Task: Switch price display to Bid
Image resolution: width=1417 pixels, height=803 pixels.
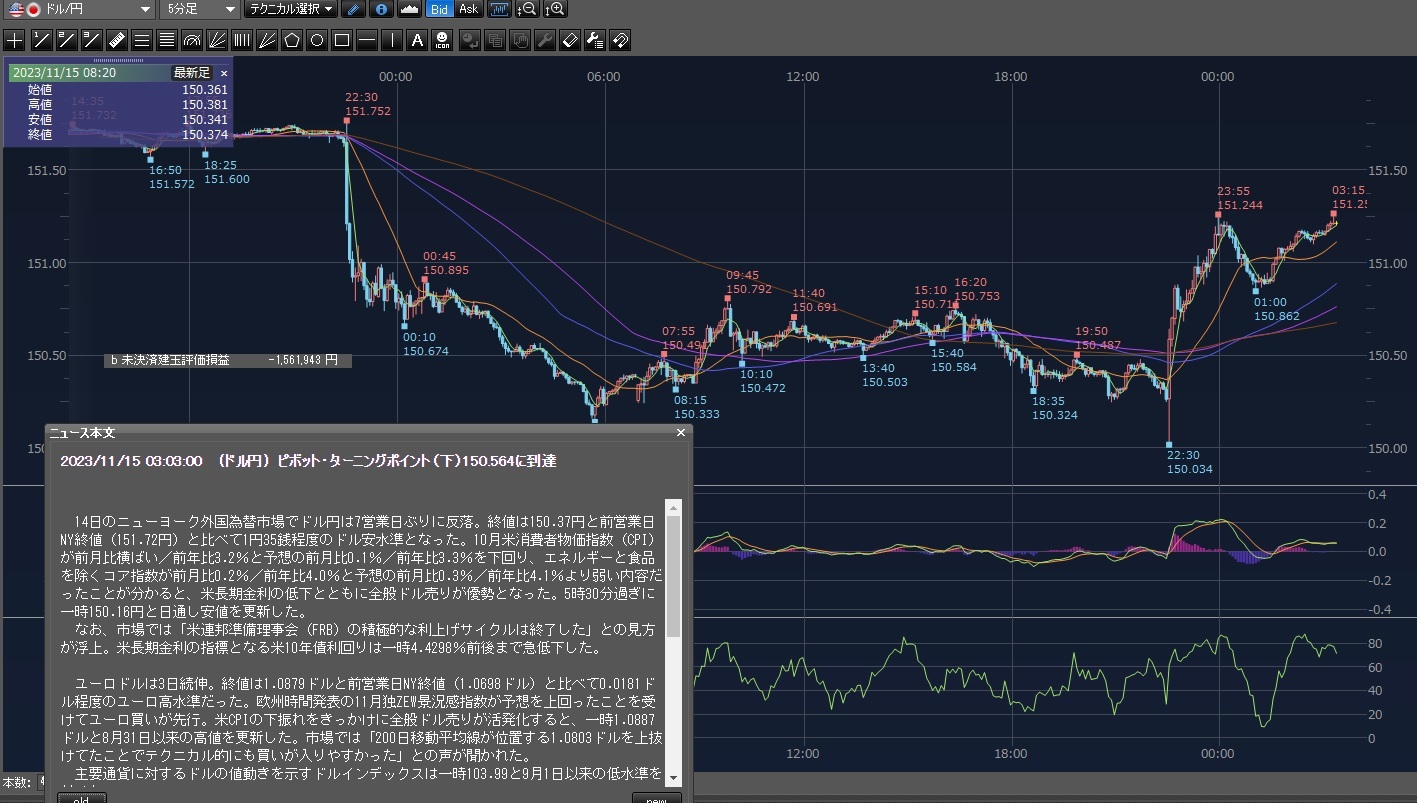Action: (x=439, y=10)
